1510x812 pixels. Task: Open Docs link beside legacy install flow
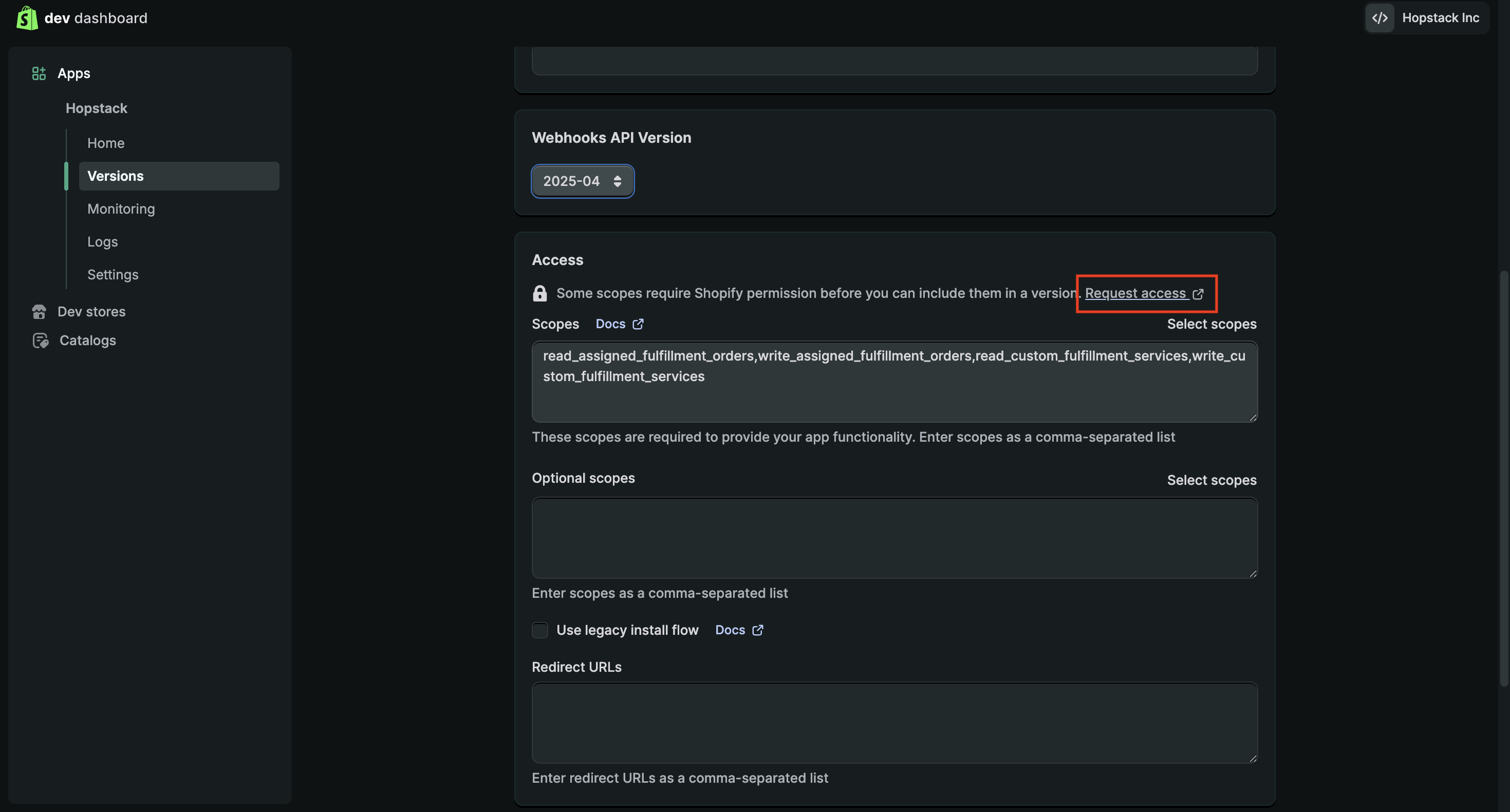tap(730, 630)
